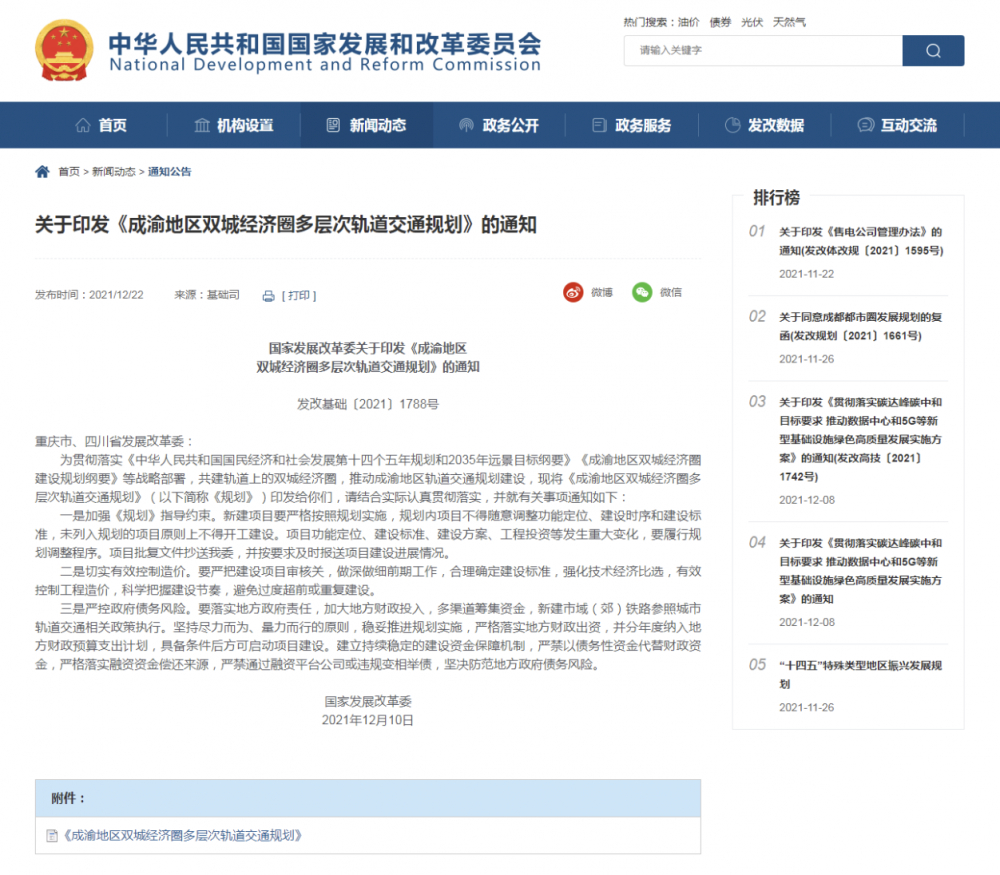
Task: Click the home icon beside 首页 in navigation
Action: pos(83,125)
